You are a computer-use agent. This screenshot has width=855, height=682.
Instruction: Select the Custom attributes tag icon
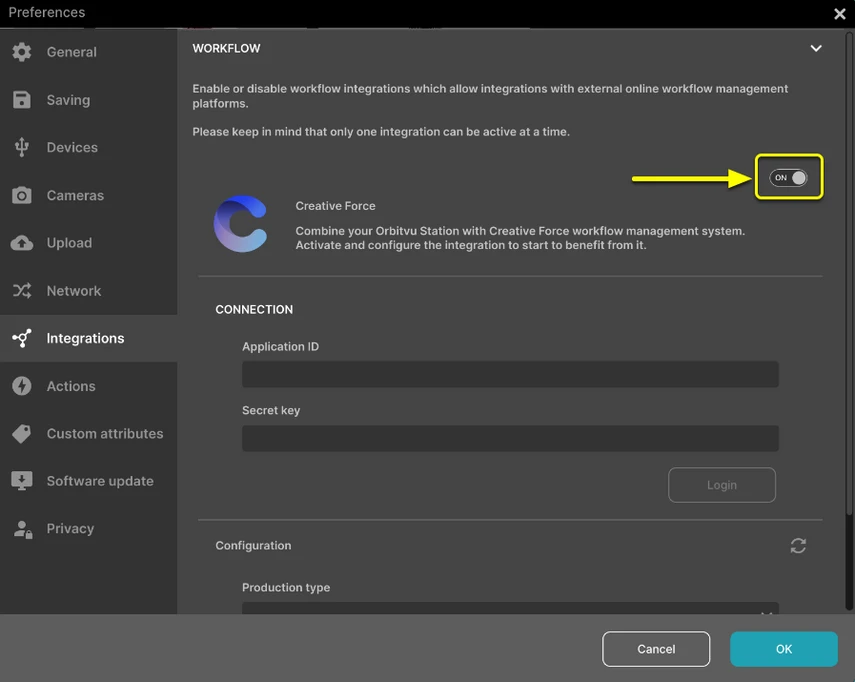pyautogui.click(x=22, y=433)
